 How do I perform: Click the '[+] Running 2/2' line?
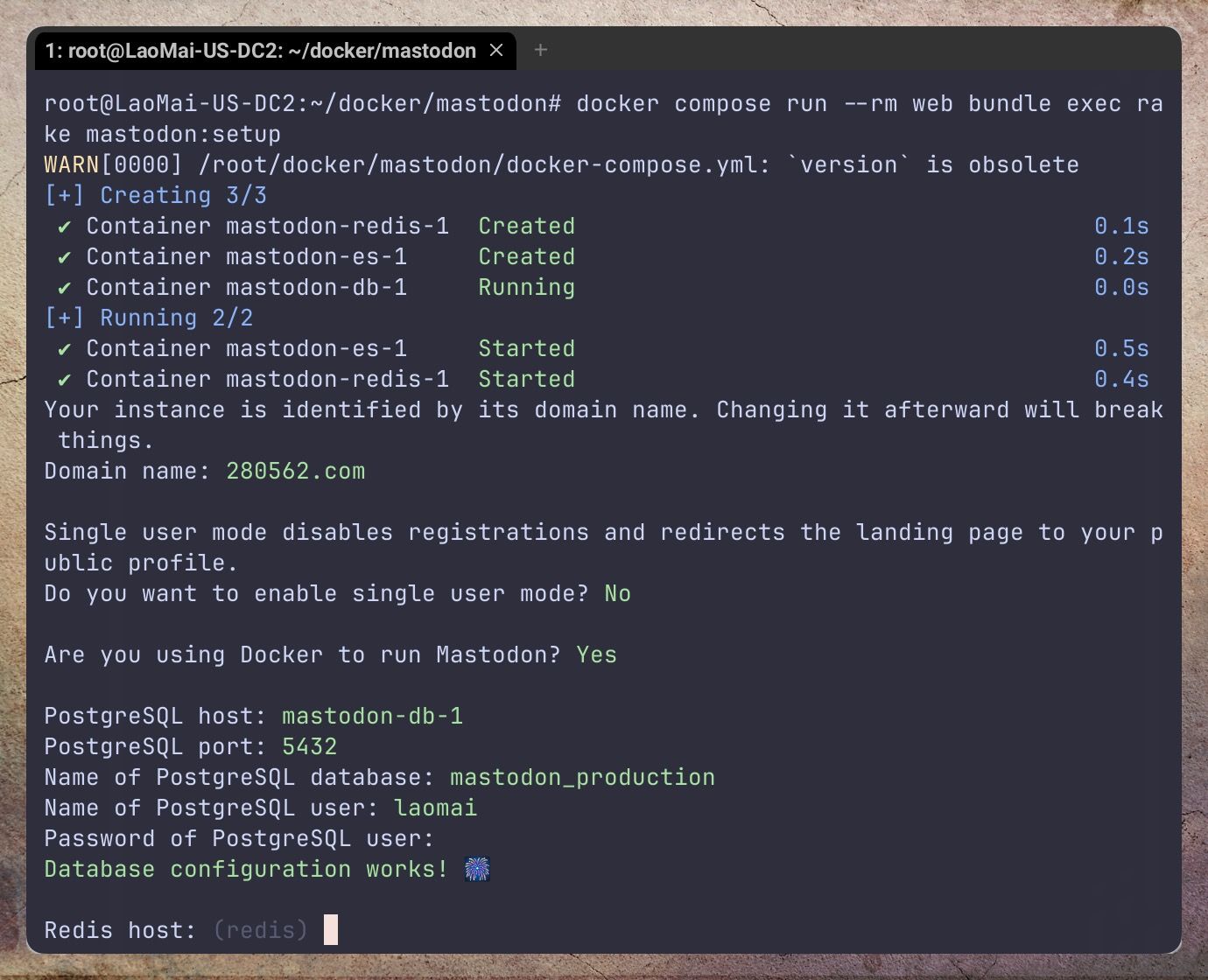click(x=149, y=318)
